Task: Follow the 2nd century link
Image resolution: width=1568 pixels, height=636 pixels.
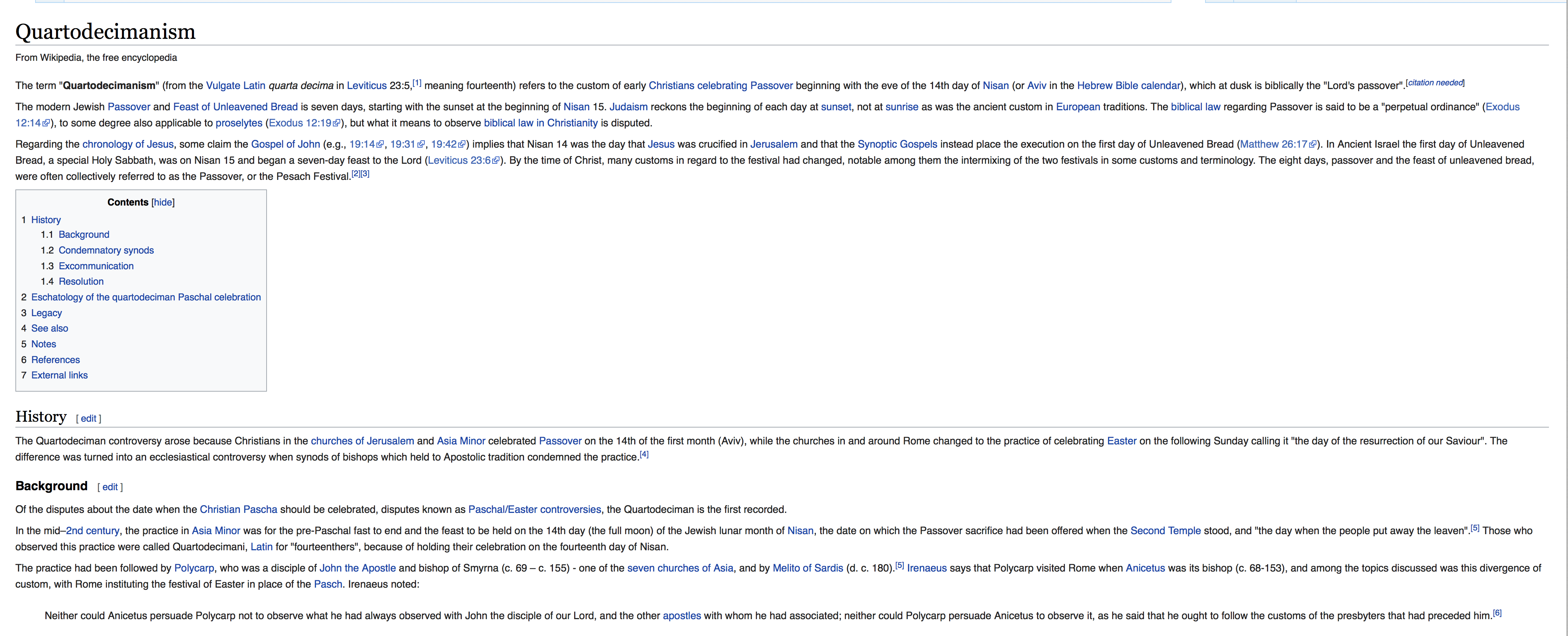Action: 93,531
